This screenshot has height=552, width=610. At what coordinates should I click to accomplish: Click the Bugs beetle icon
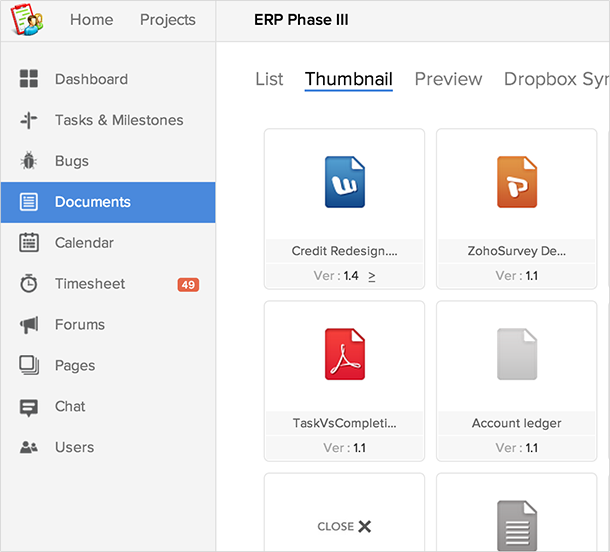point(29,160)
